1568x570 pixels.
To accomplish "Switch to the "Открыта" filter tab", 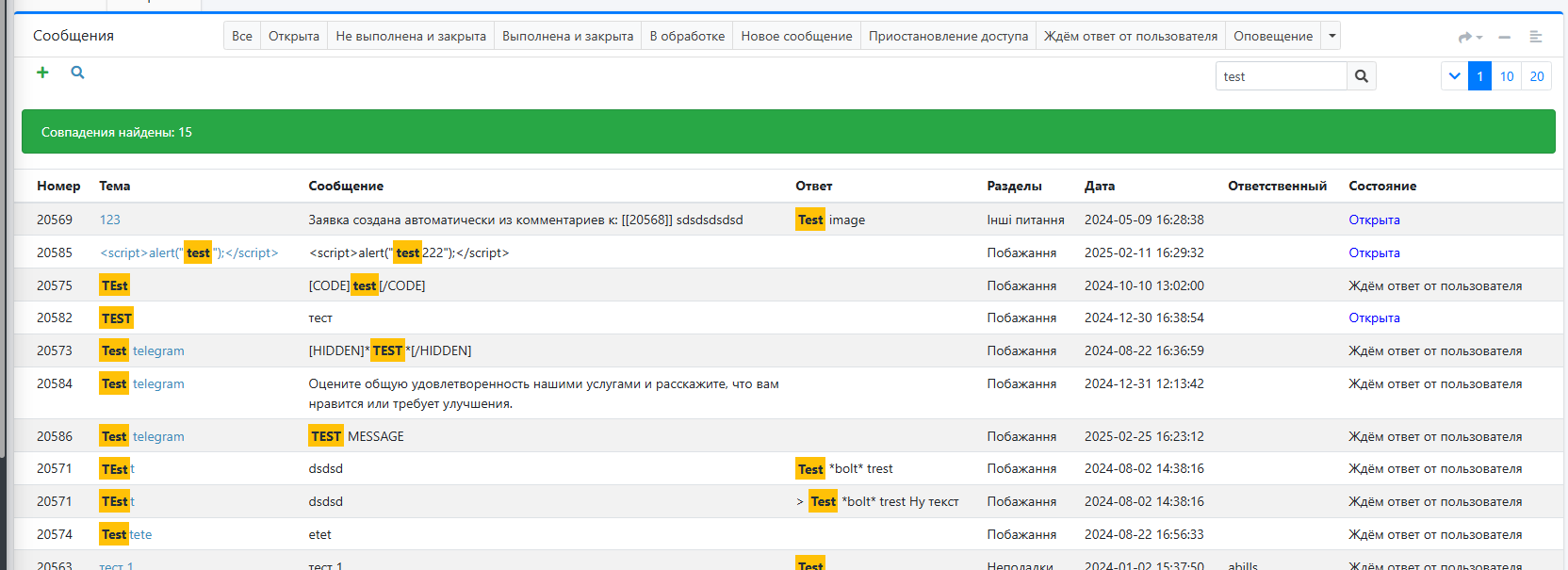I will pyautogui.click(x=294, y=36).
